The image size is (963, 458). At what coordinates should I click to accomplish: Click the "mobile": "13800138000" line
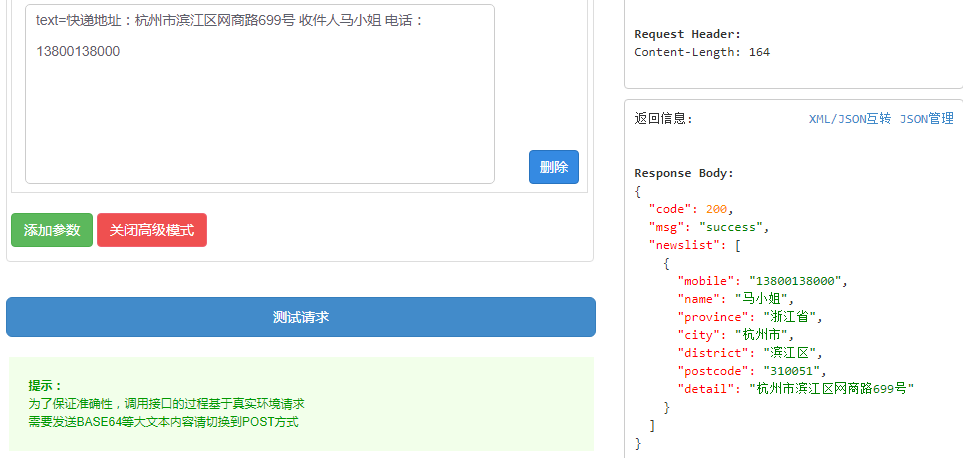click(762, 281)
